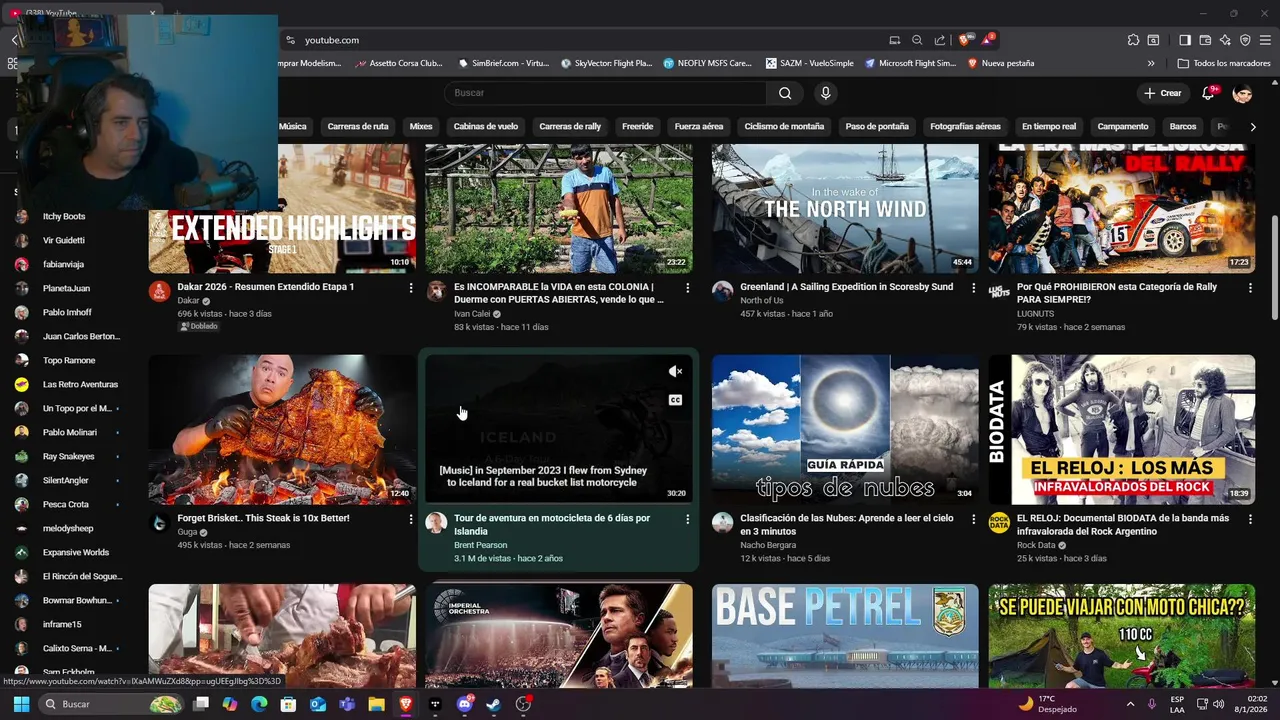
Task: Open Brave VPN shield icon
Action: tap(1245, 40)
